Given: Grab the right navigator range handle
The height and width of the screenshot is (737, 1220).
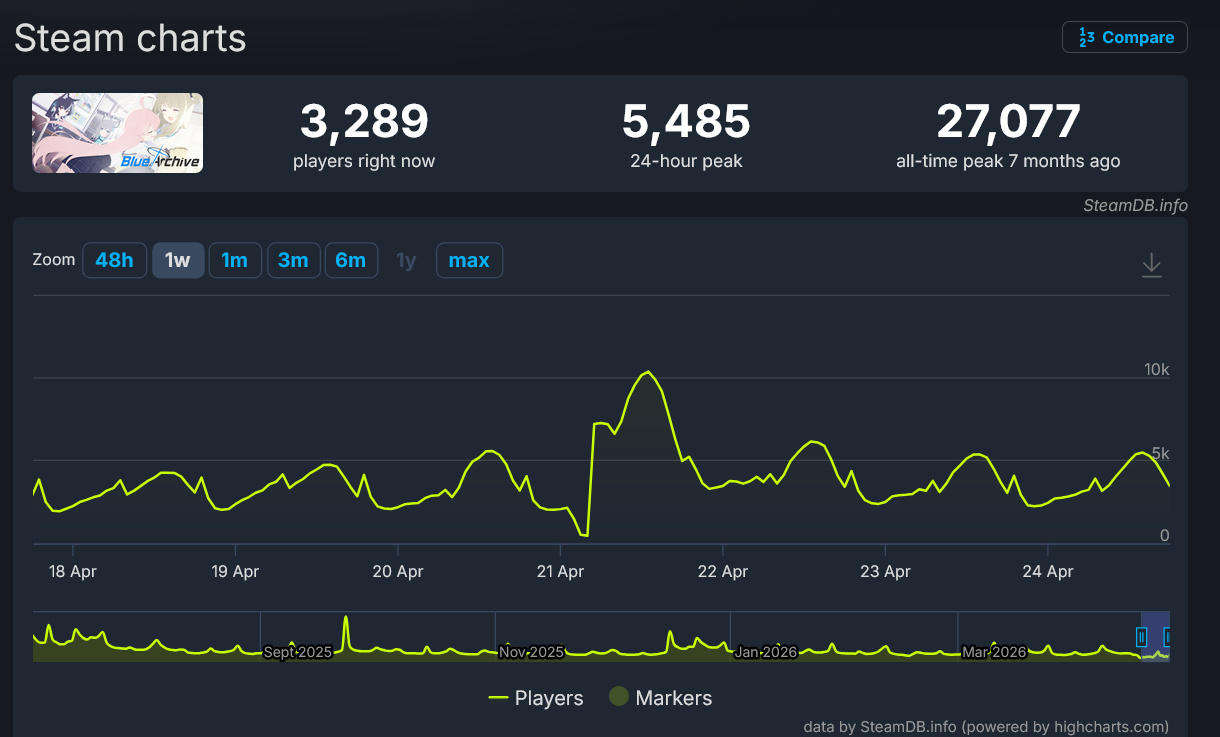Looking at the screenshot, I should [x=1166, y=637].
